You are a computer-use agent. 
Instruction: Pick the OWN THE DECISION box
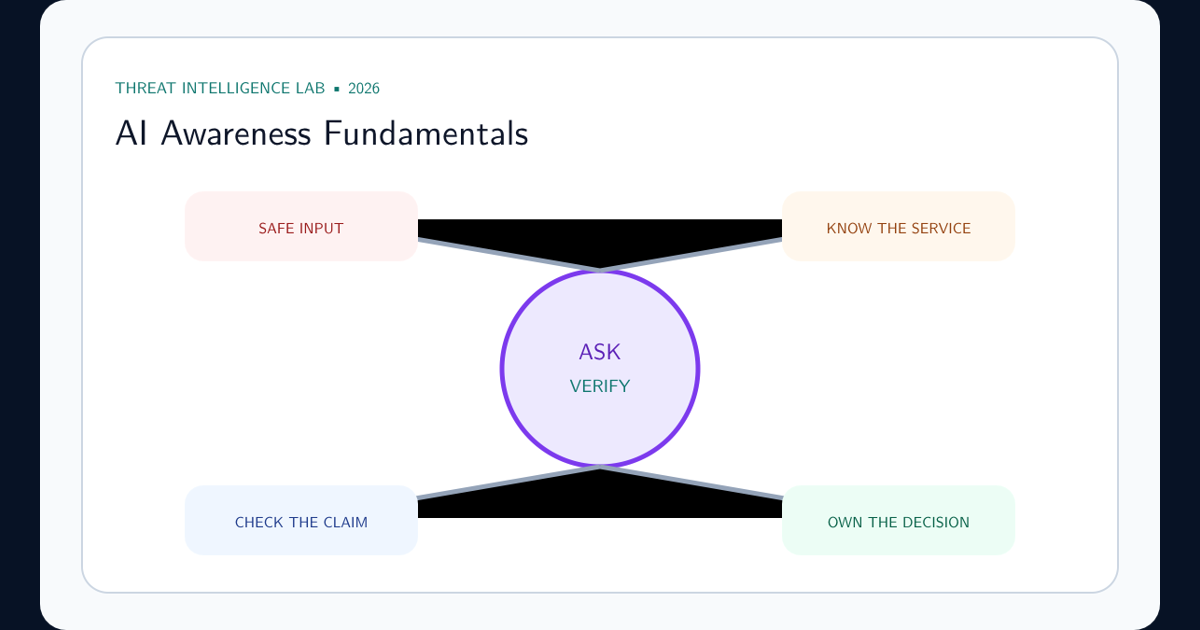pyautogui.click(x=898, y=520)
